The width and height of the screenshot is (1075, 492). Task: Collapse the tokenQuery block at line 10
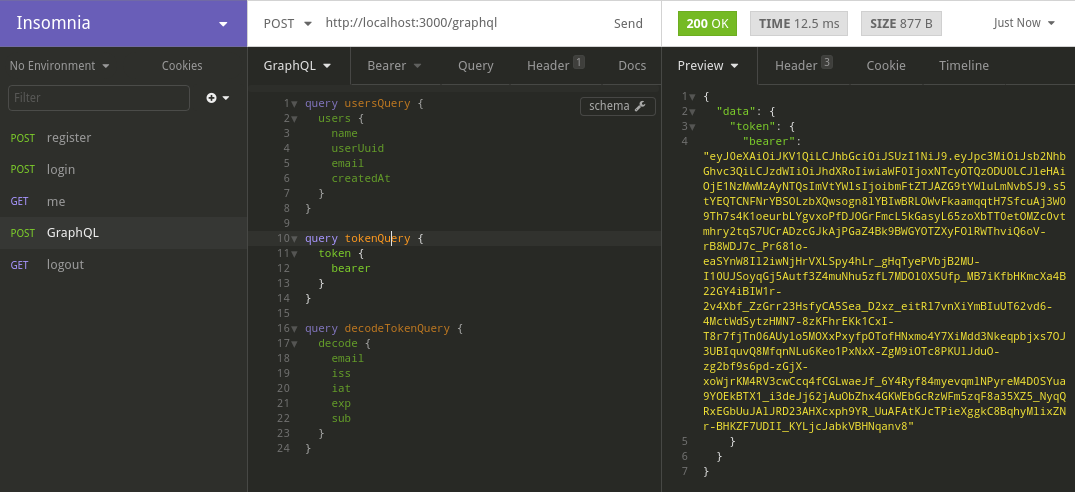click(294, 239)
